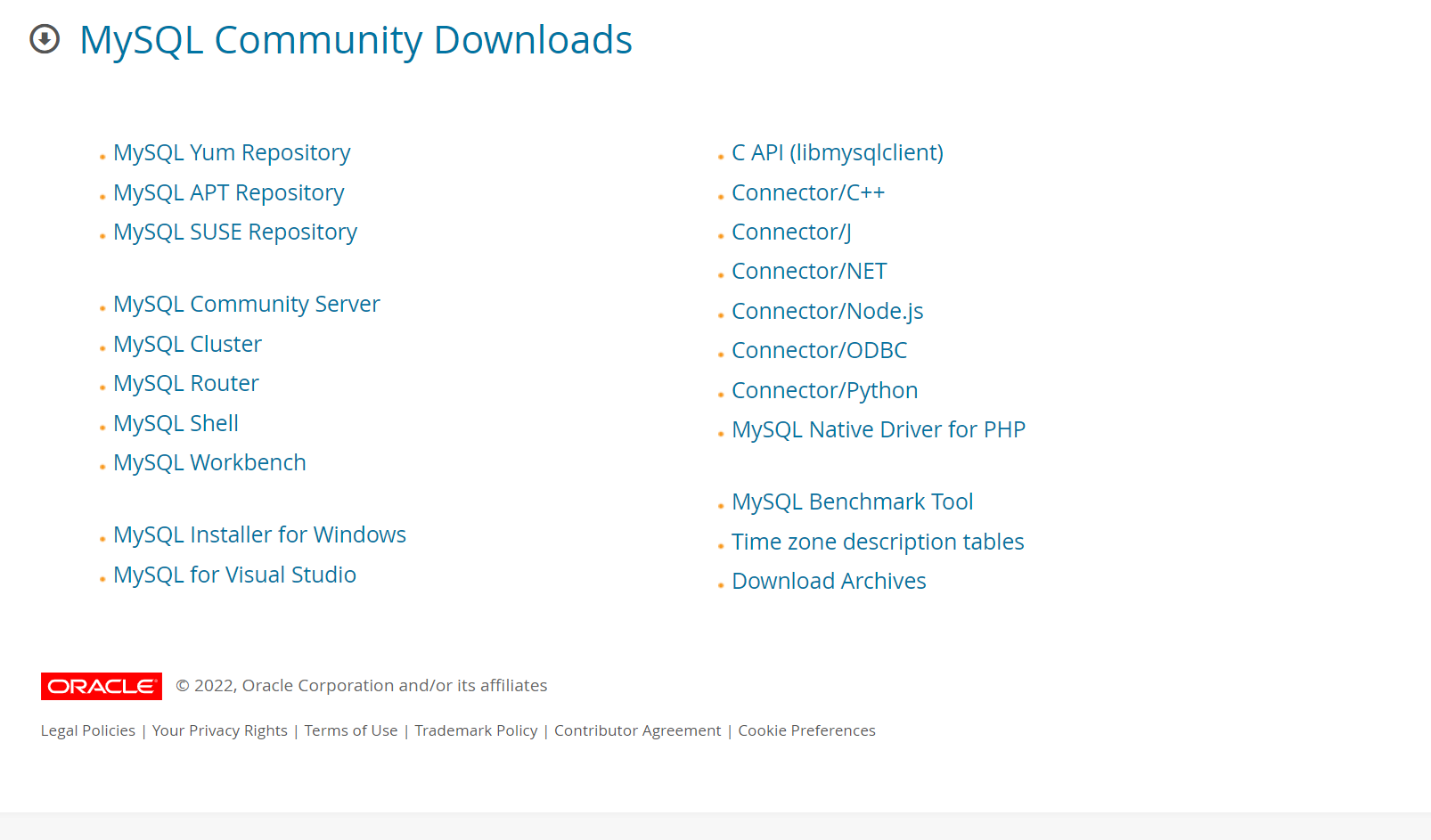This screenshot has height=840, width=1431.
Task: Open the MySQL Router page
Action: tap(186, 383)
